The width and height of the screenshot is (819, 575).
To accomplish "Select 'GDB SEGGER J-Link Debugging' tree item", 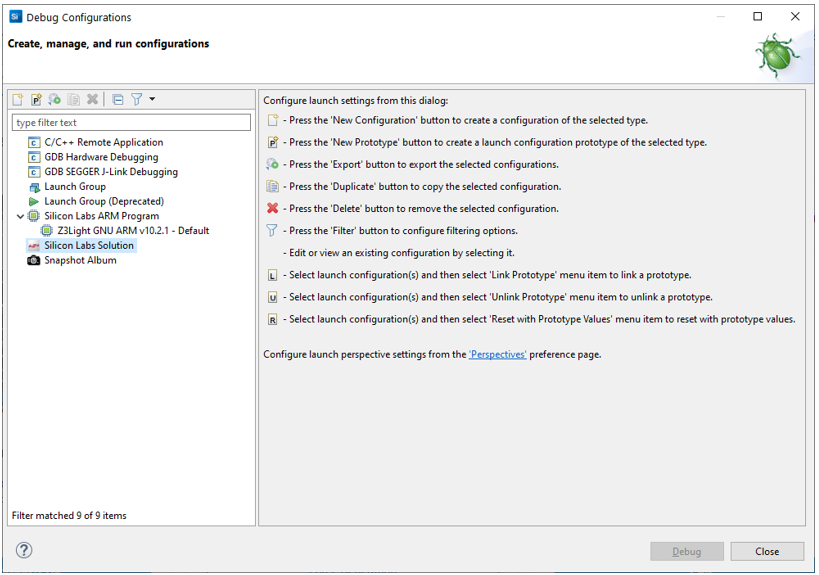I will (x=111, y=172).
